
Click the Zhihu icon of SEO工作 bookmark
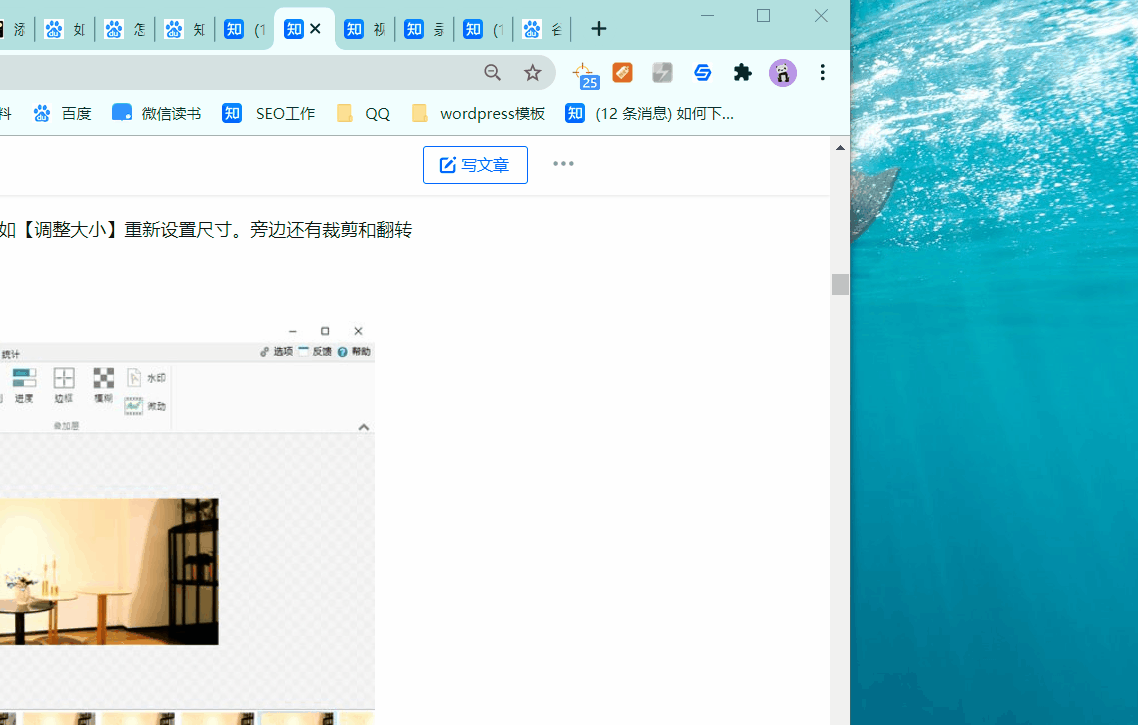point(232,113)
